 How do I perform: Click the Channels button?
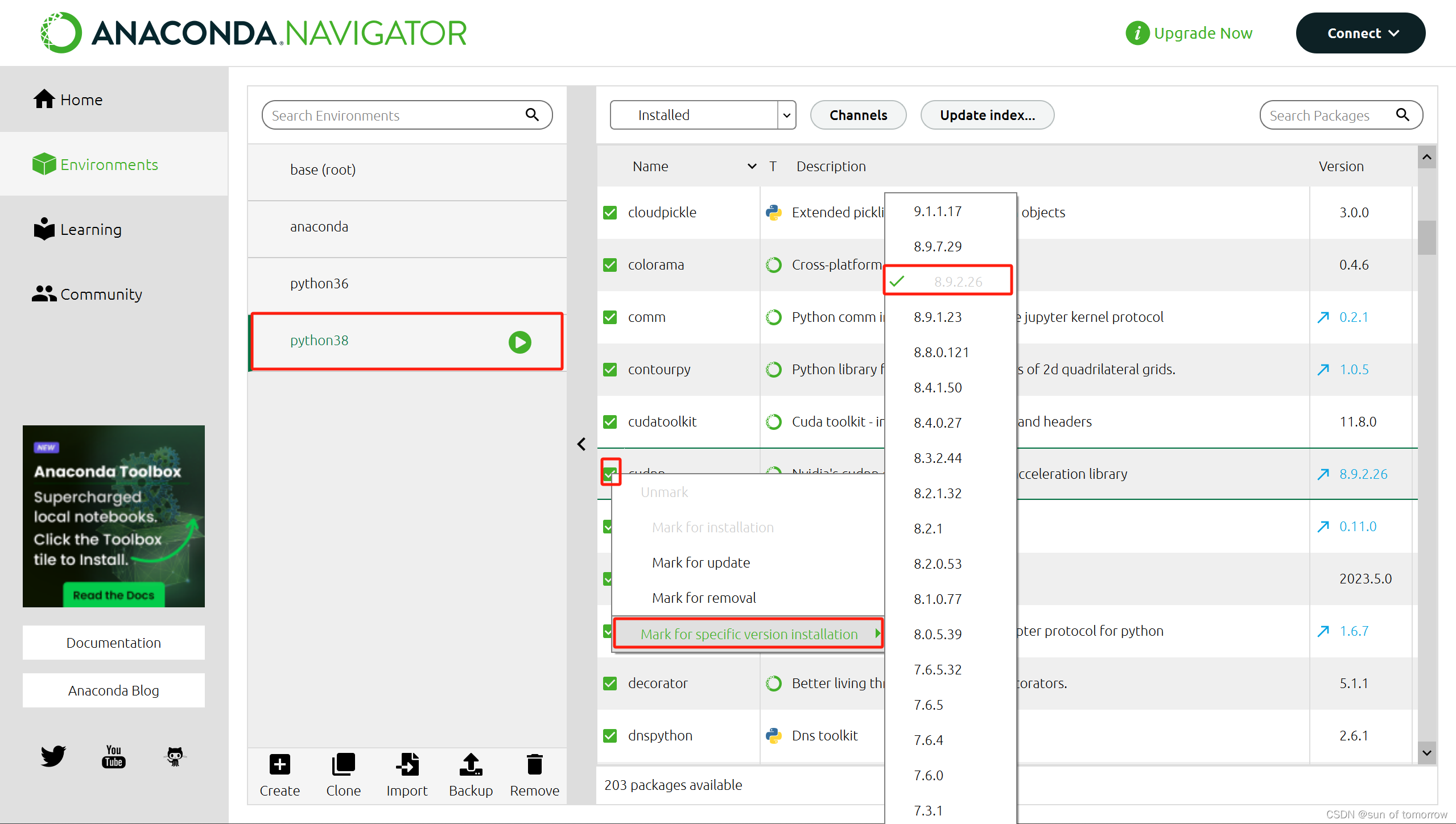click(x=858, y=115)
